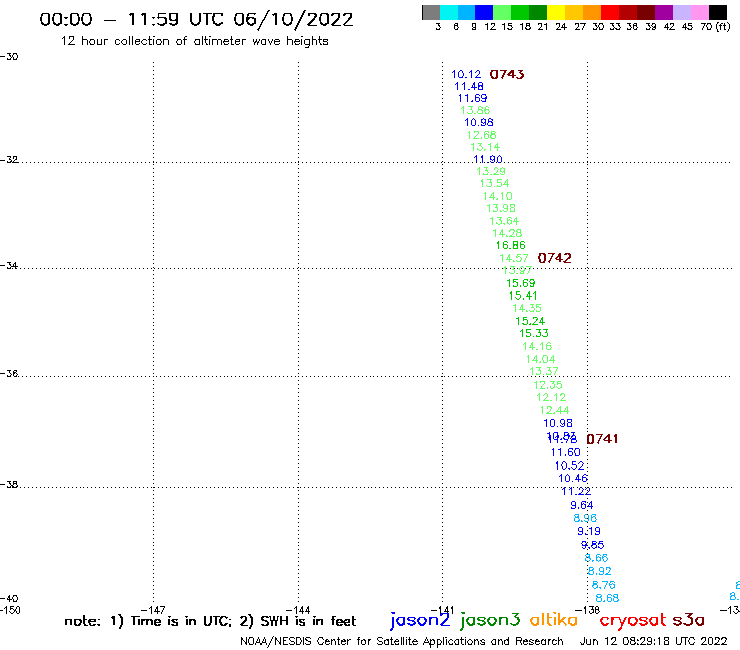Screen dimensions: 740x650
Task: Select the light green legend swatch before 15
Action: pyautogui.click(x=502, y=12)
